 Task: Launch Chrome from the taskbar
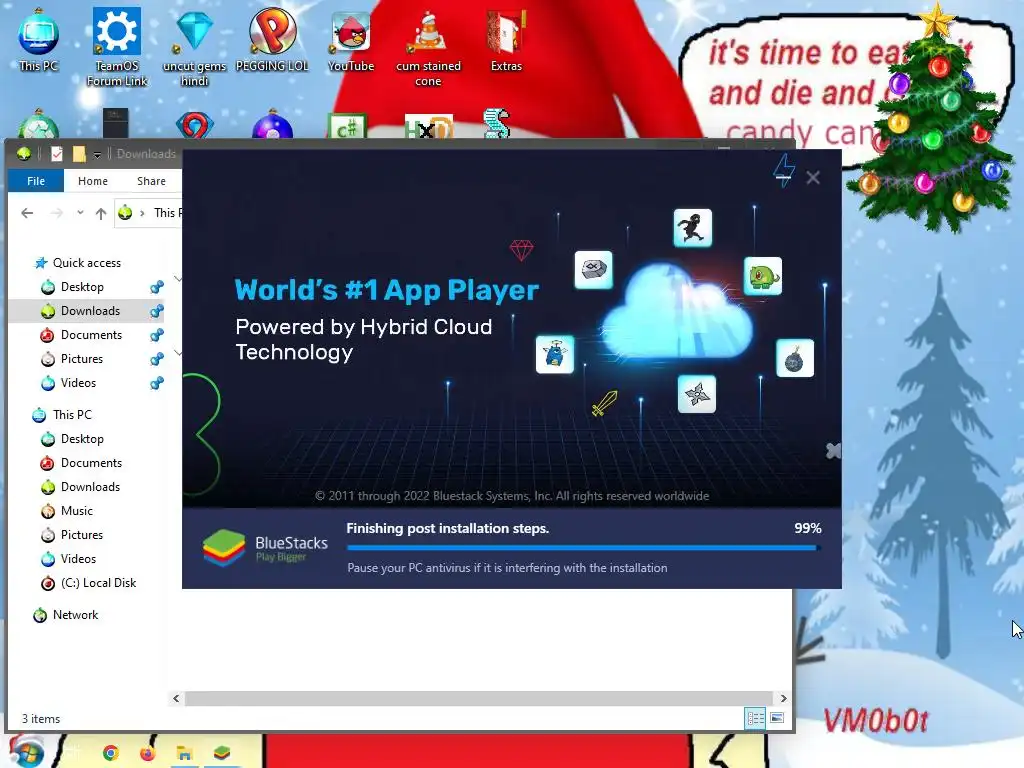(x=110, y=753)
